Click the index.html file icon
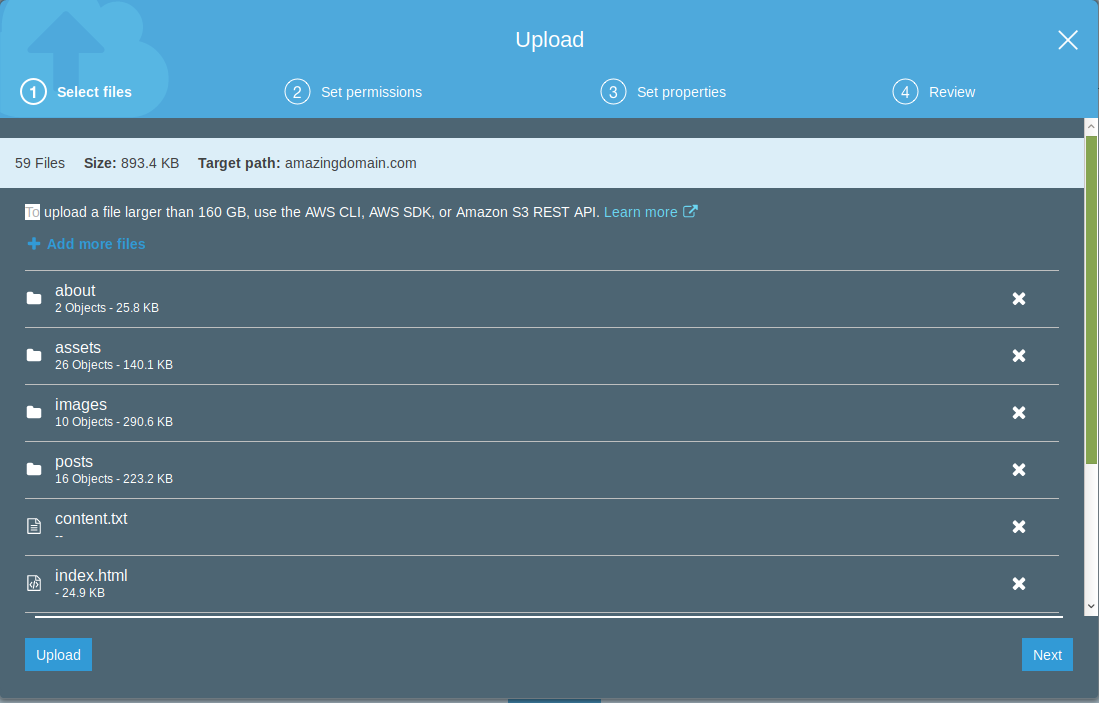 pyautogui.click(x=34, y=583)
